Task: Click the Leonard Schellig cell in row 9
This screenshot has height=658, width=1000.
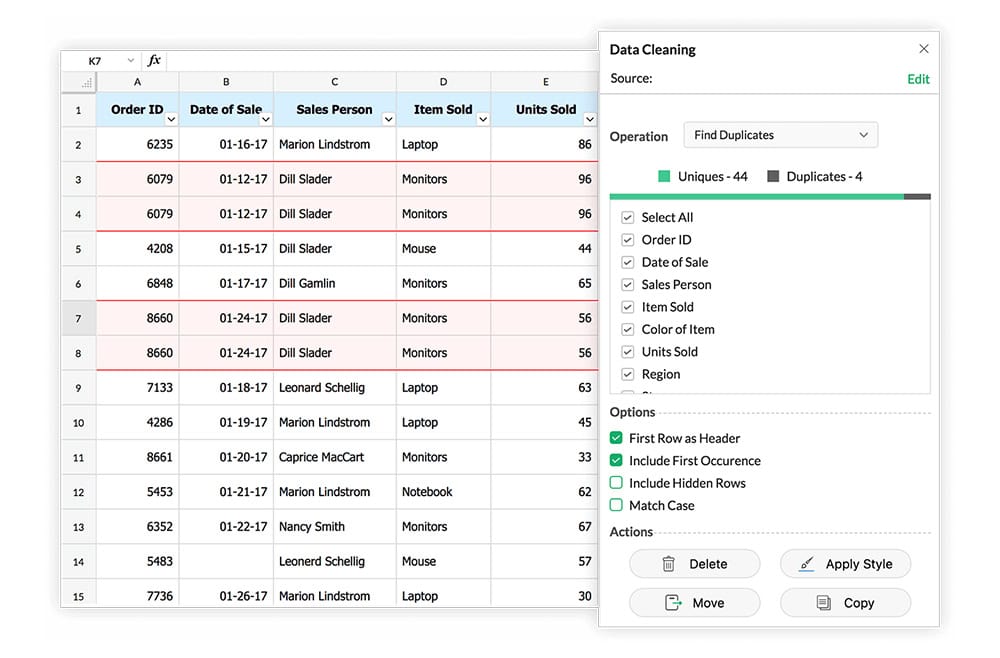Action: [335, 388]
